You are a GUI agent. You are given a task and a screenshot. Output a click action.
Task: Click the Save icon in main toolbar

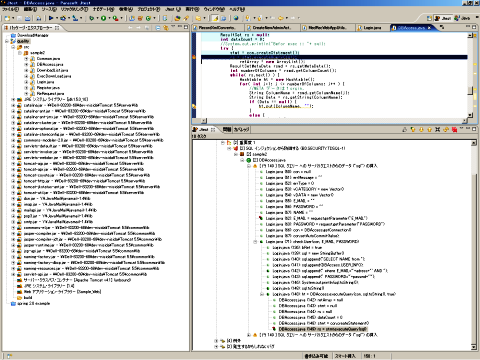[x=19, y=18]
